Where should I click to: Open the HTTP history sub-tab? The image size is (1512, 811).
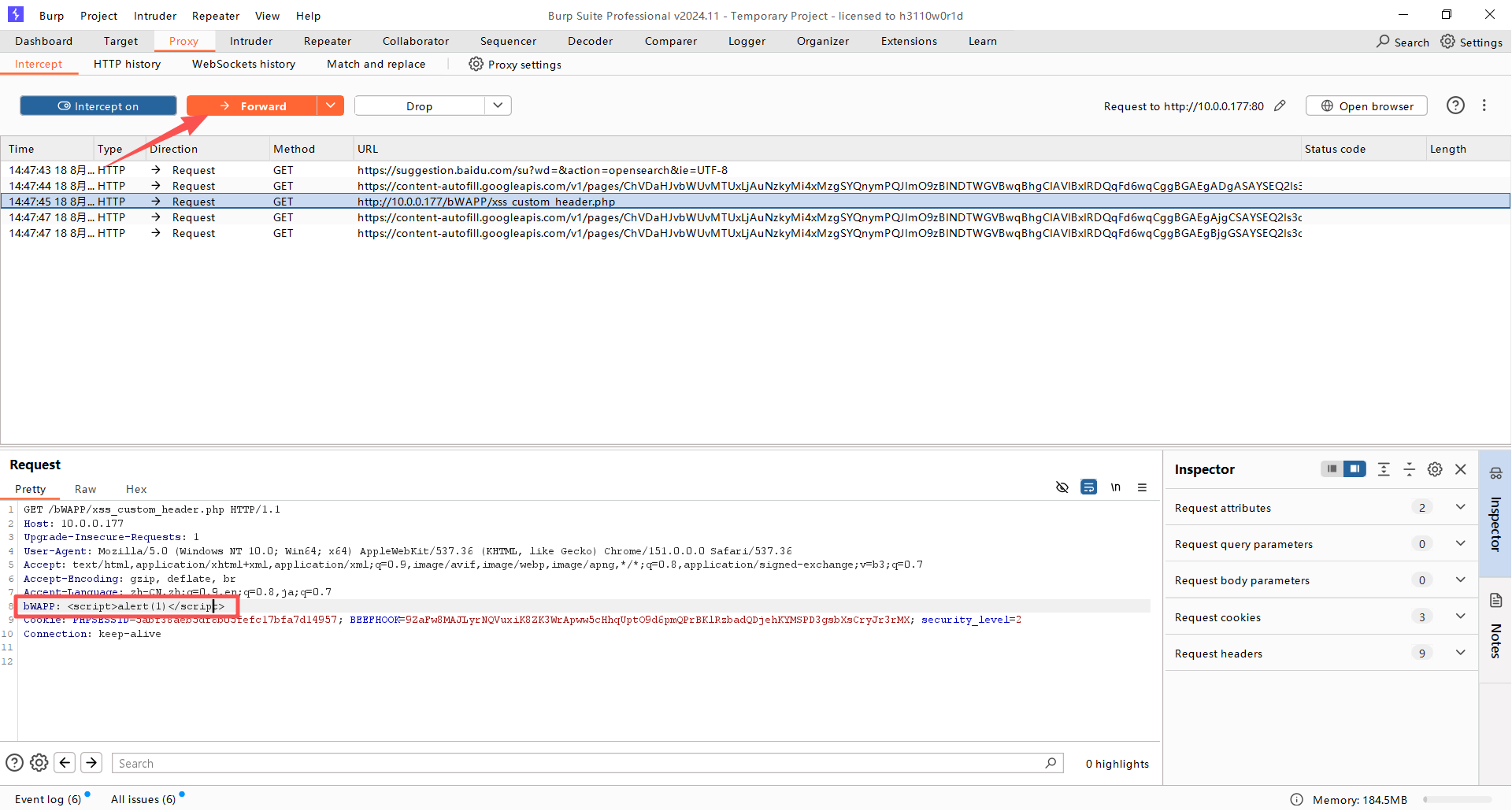tap(128, 64)
